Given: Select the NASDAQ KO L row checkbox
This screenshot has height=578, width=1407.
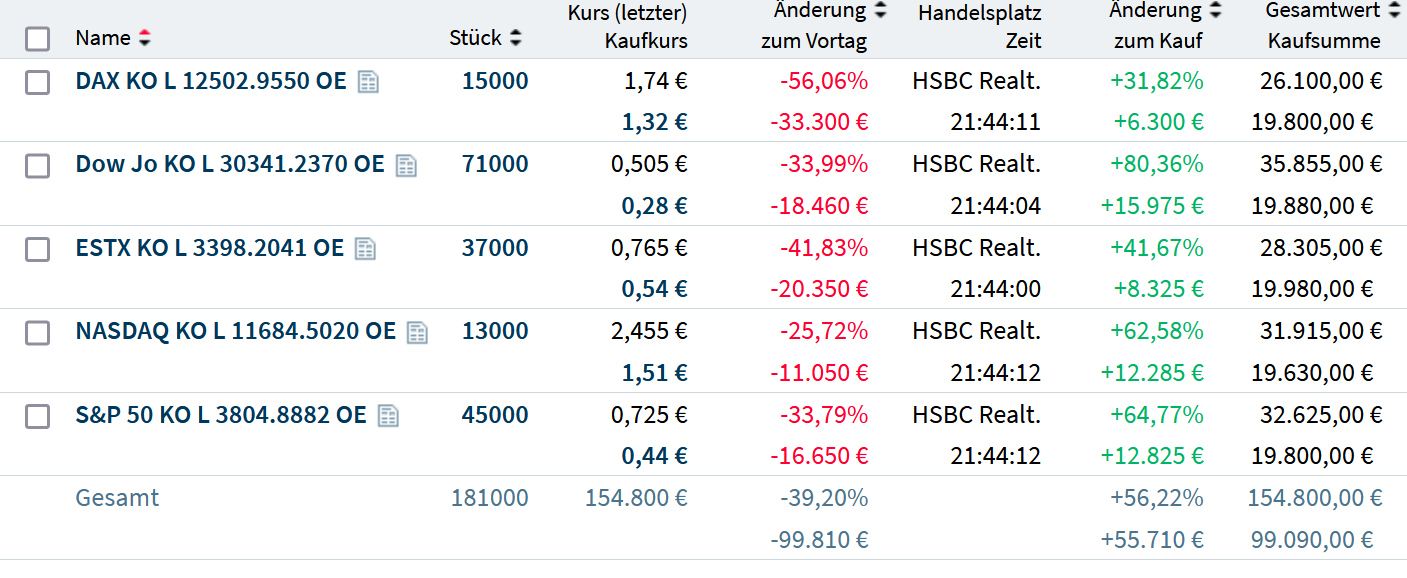Looking at the screenshot, I should (37, 332).
